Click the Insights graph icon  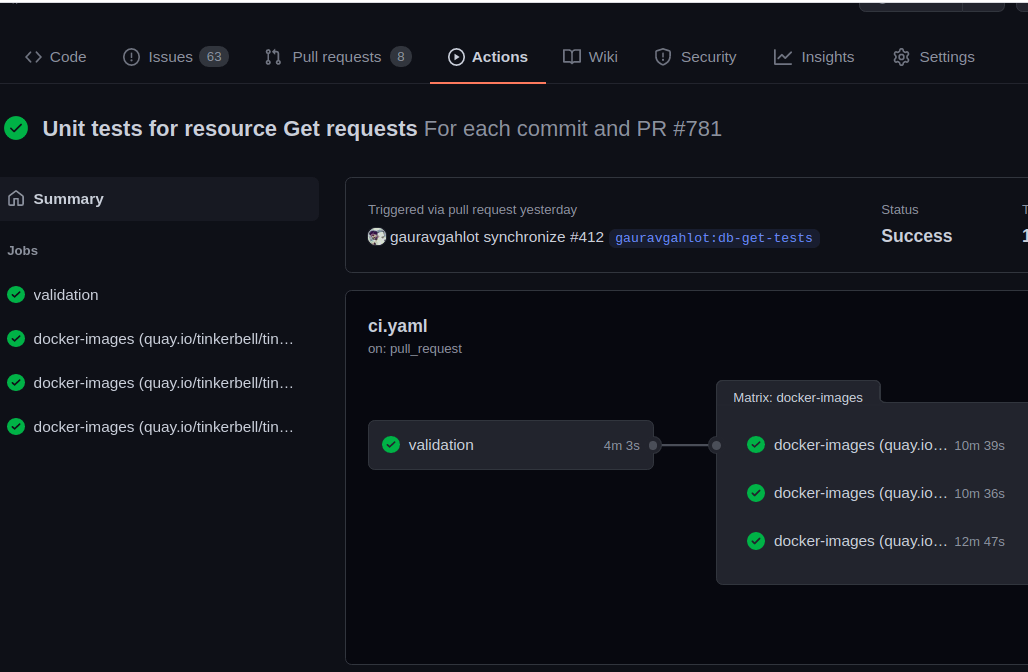783,57
